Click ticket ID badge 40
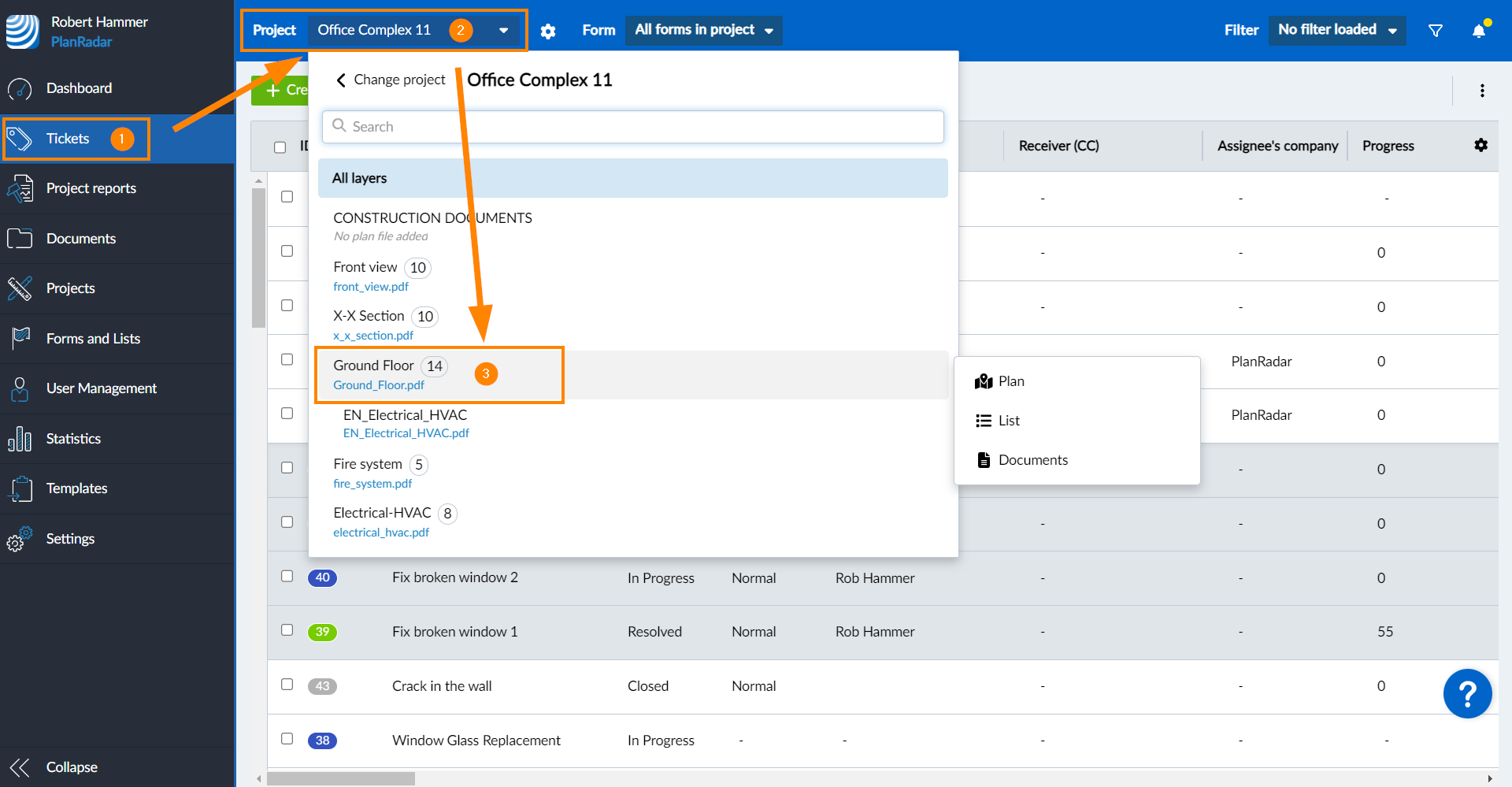Screen dimensions: 1512x787 coord(322,577)
